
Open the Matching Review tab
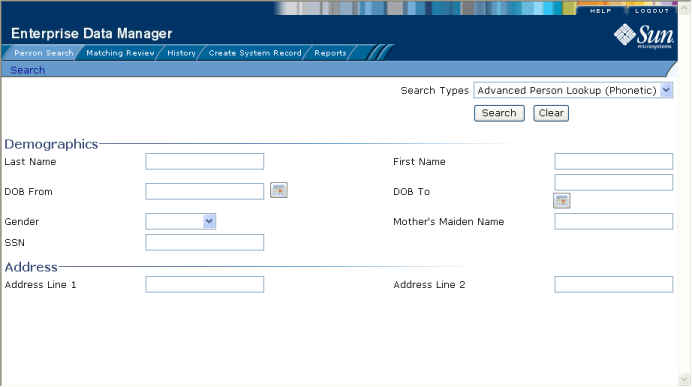coord(120,53)
